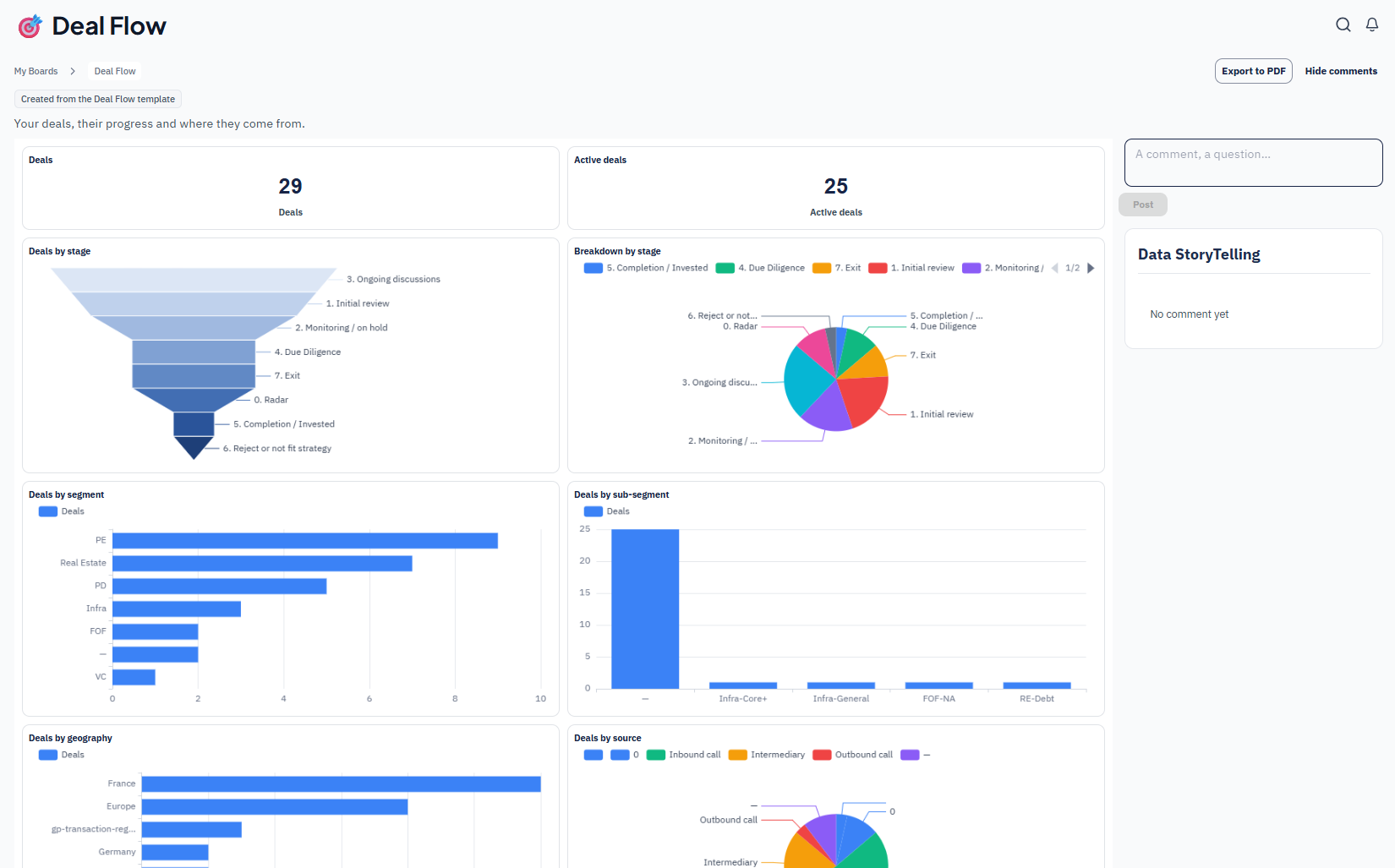
Task: Click 'Germany' label in geography chart
Action: (117, 852)
